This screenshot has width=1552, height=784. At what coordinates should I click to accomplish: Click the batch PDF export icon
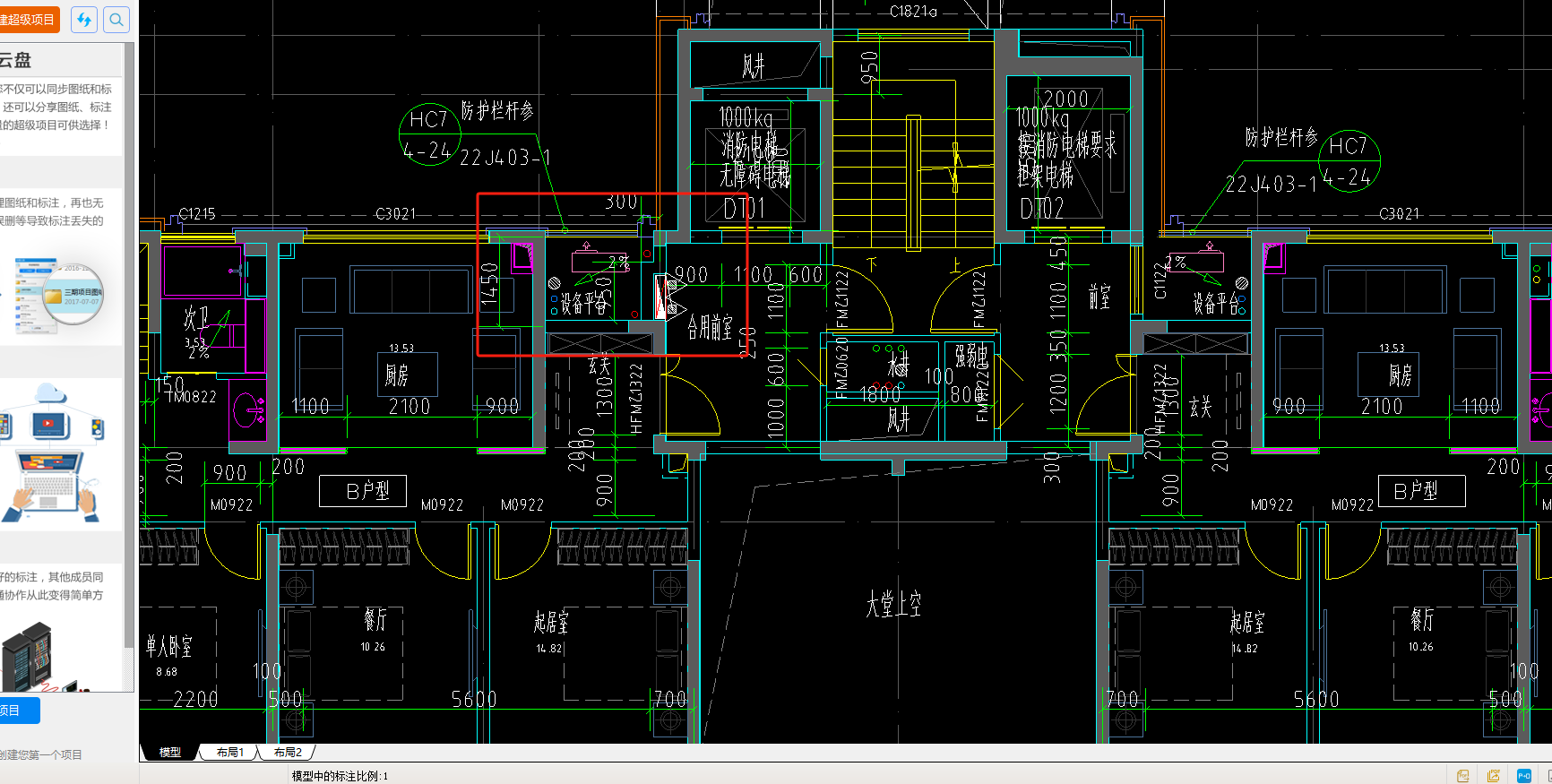pyautogui.click(x=1494, y=776)
